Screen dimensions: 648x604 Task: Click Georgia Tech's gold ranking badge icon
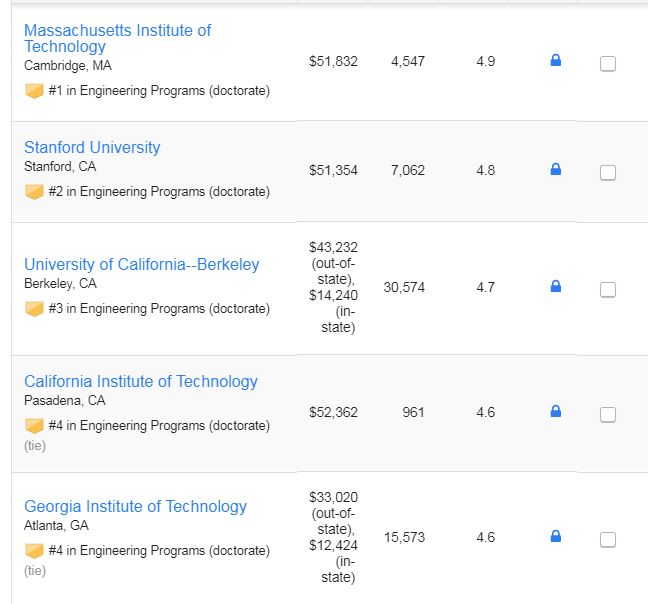[x=34, y=551]
